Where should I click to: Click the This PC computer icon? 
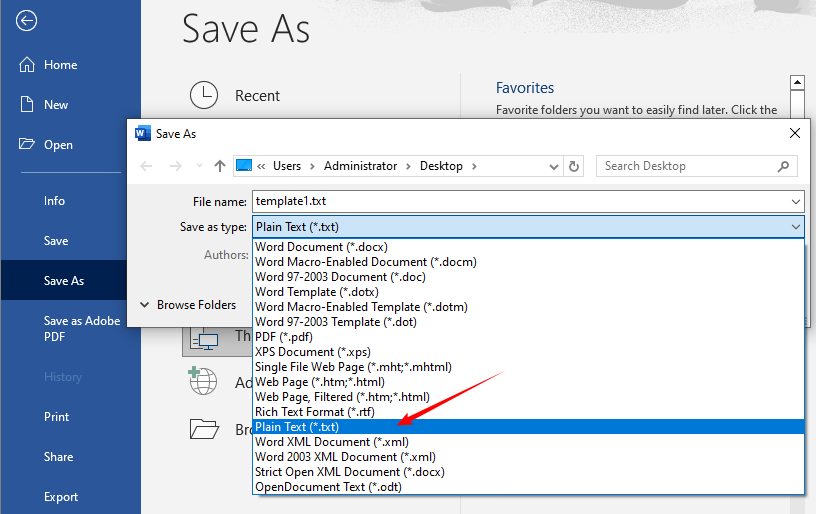tap(204, 341)
